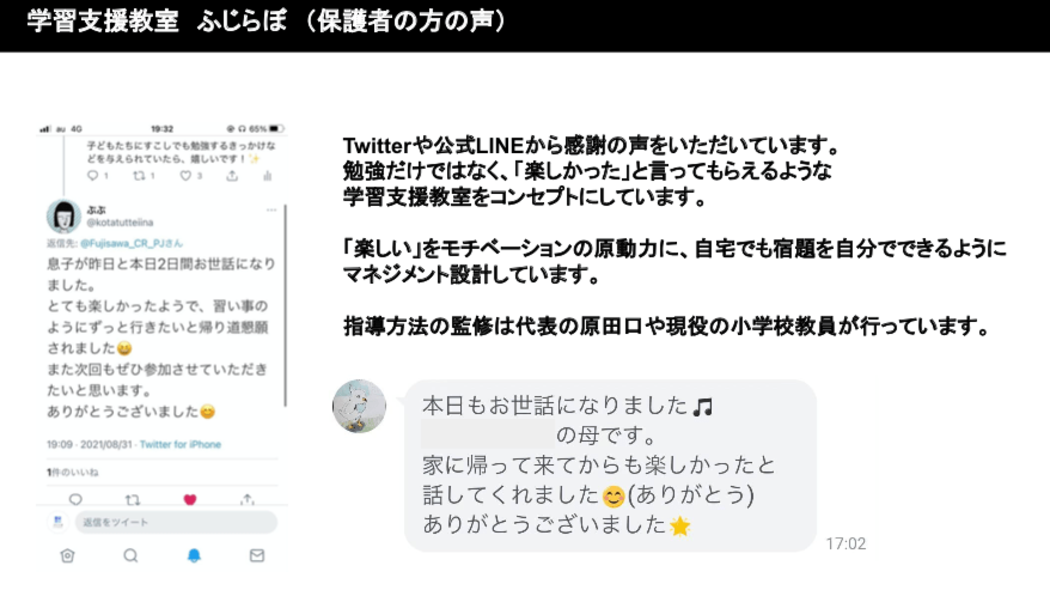The image size is (1050, 590).
Task: View analytics bars on upper tweet
Action: pos(267,175)
